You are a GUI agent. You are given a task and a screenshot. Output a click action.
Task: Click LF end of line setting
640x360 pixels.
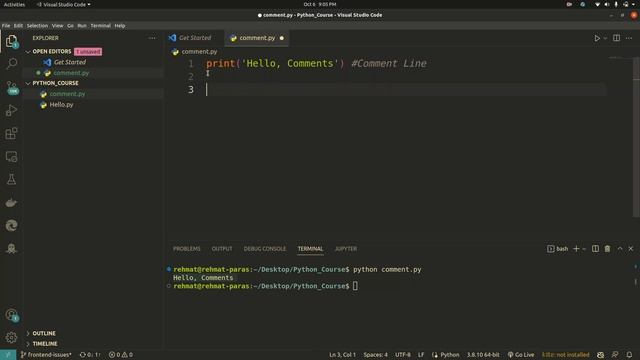[x=421, y=355]
